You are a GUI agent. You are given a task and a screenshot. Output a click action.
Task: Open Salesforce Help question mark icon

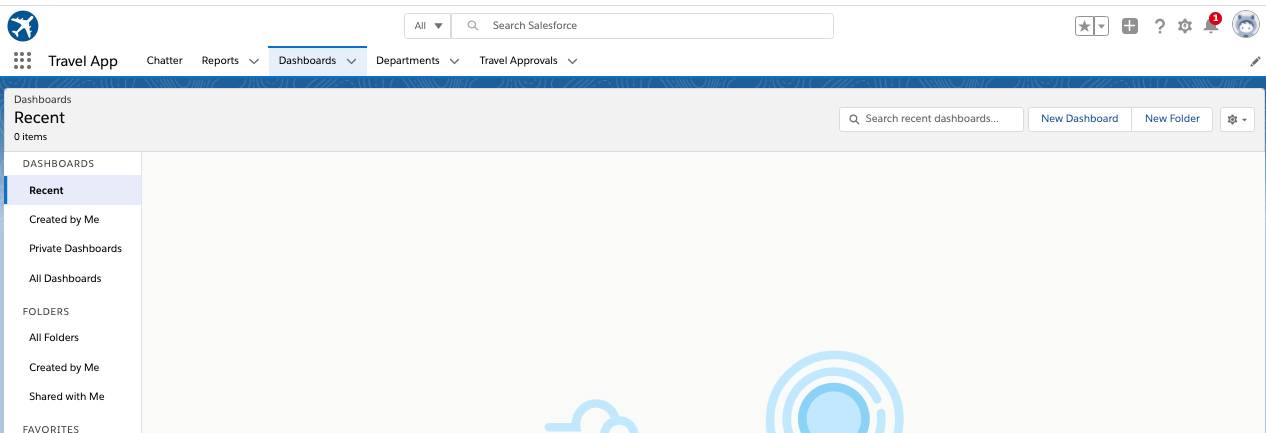tap(1159, 26)
